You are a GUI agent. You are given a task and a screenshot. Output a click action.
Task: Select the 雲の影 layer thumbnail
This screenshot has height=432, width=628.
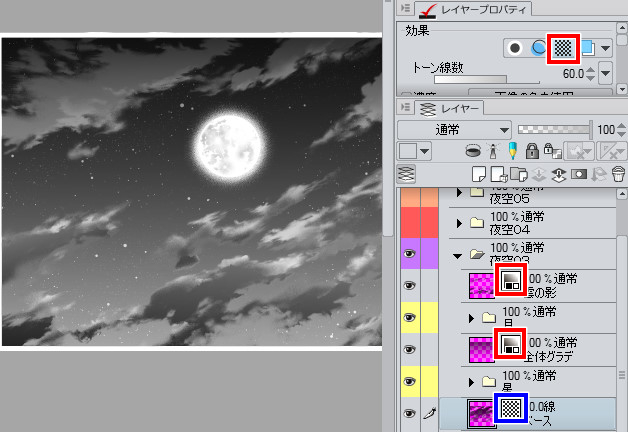(x=481, y=286)
